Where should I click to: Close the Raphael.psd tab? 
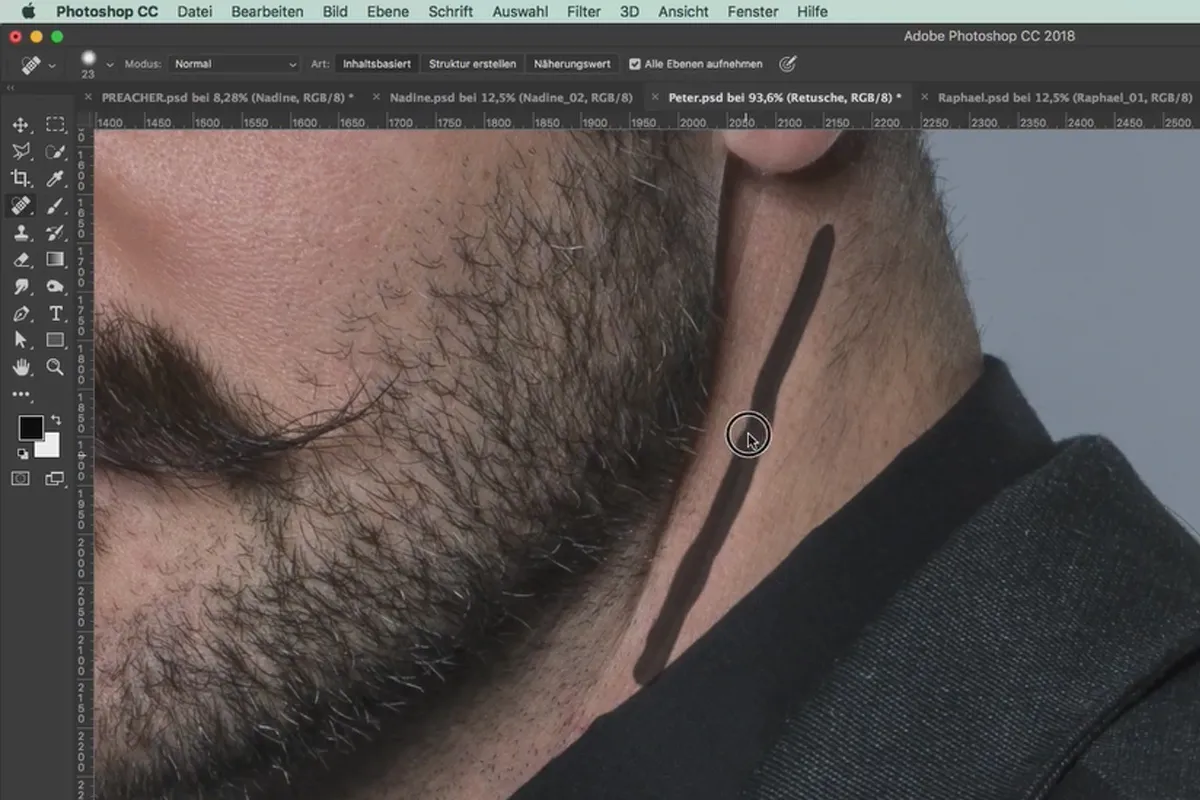point(925,97)
